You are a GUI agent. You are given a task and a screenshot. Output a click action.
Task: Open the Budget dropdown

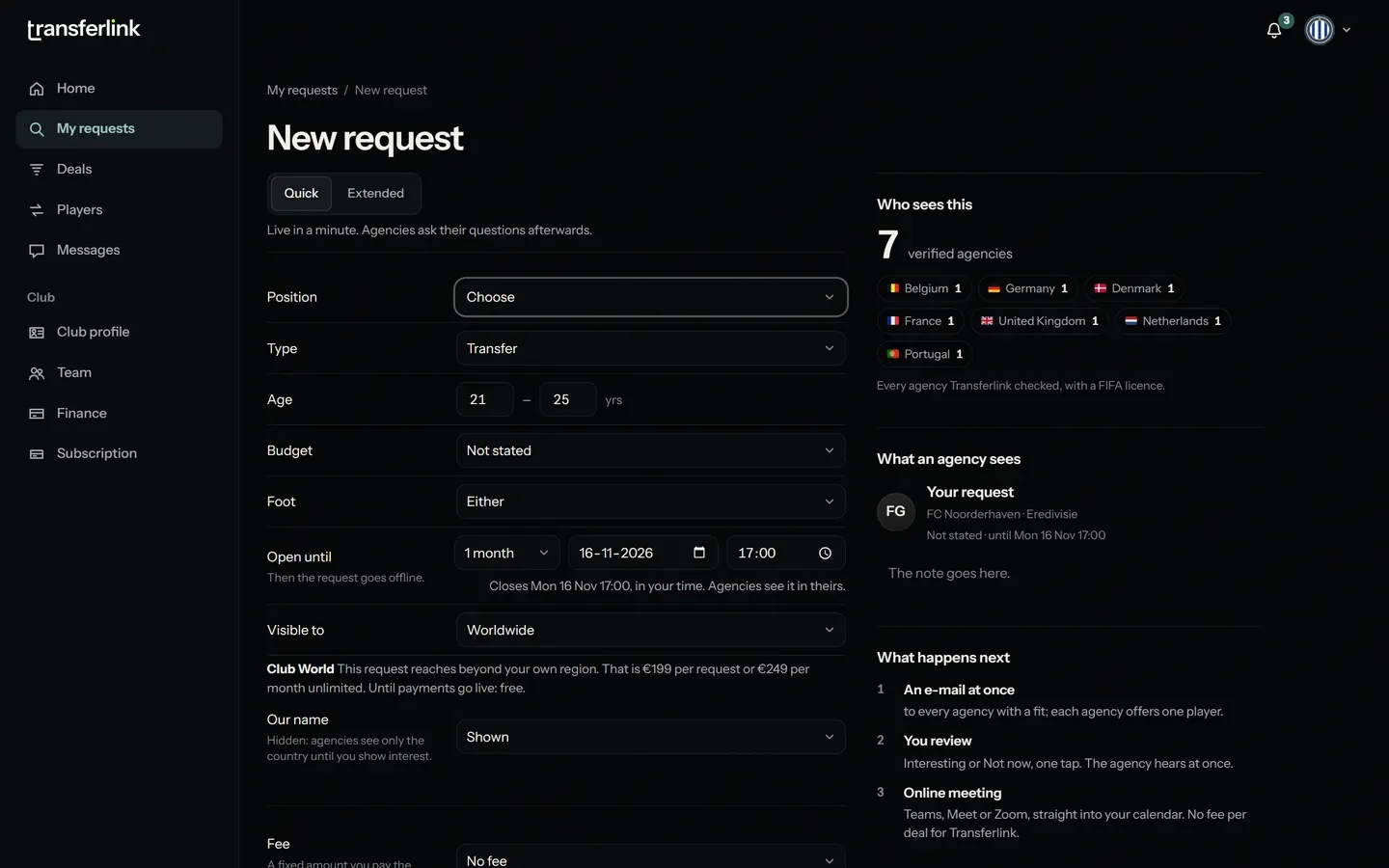pyautogui.click(x=651, y=450)
